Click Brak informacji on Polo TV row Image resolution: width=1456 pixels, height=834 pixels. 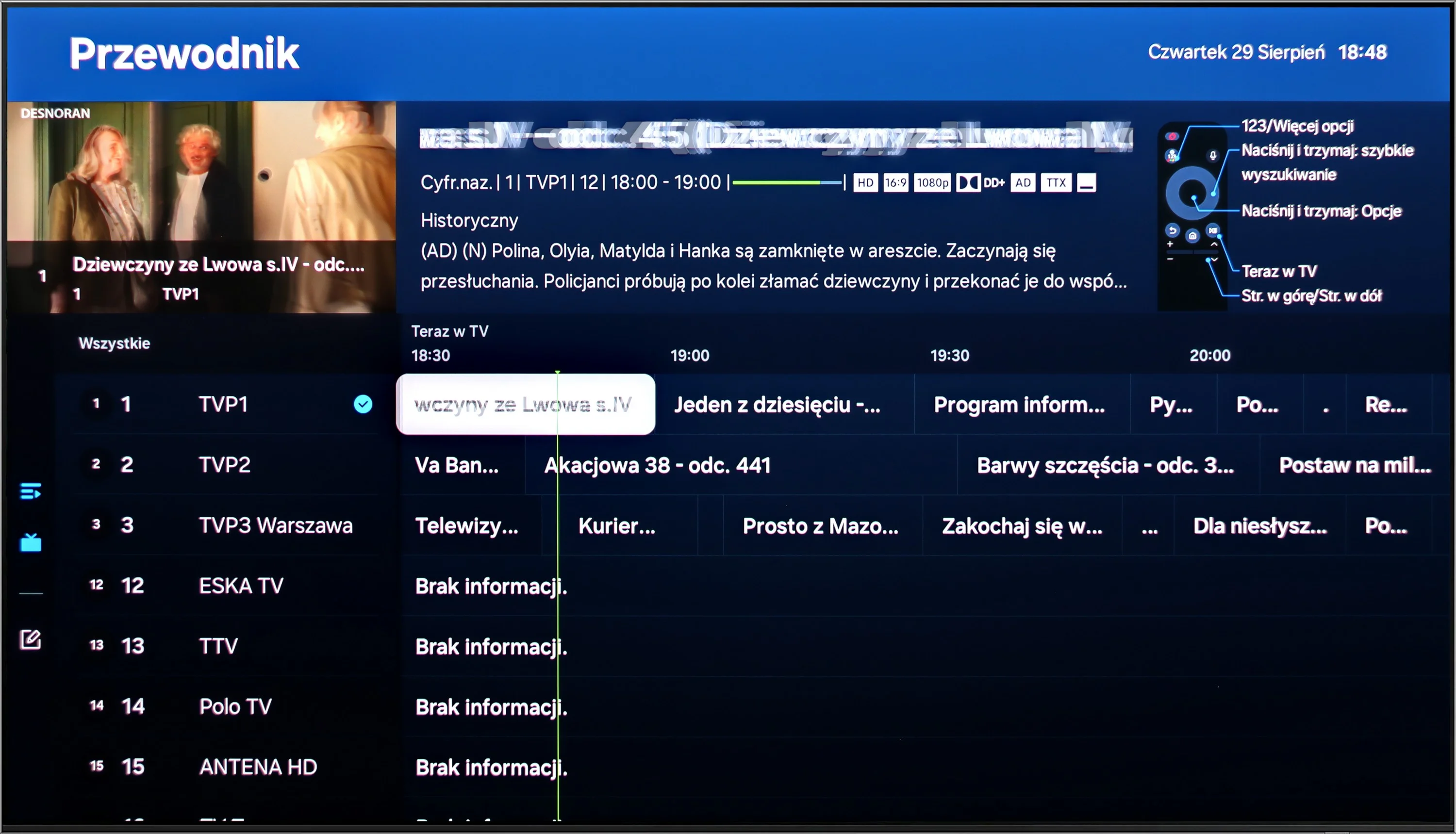coord(491,707)
